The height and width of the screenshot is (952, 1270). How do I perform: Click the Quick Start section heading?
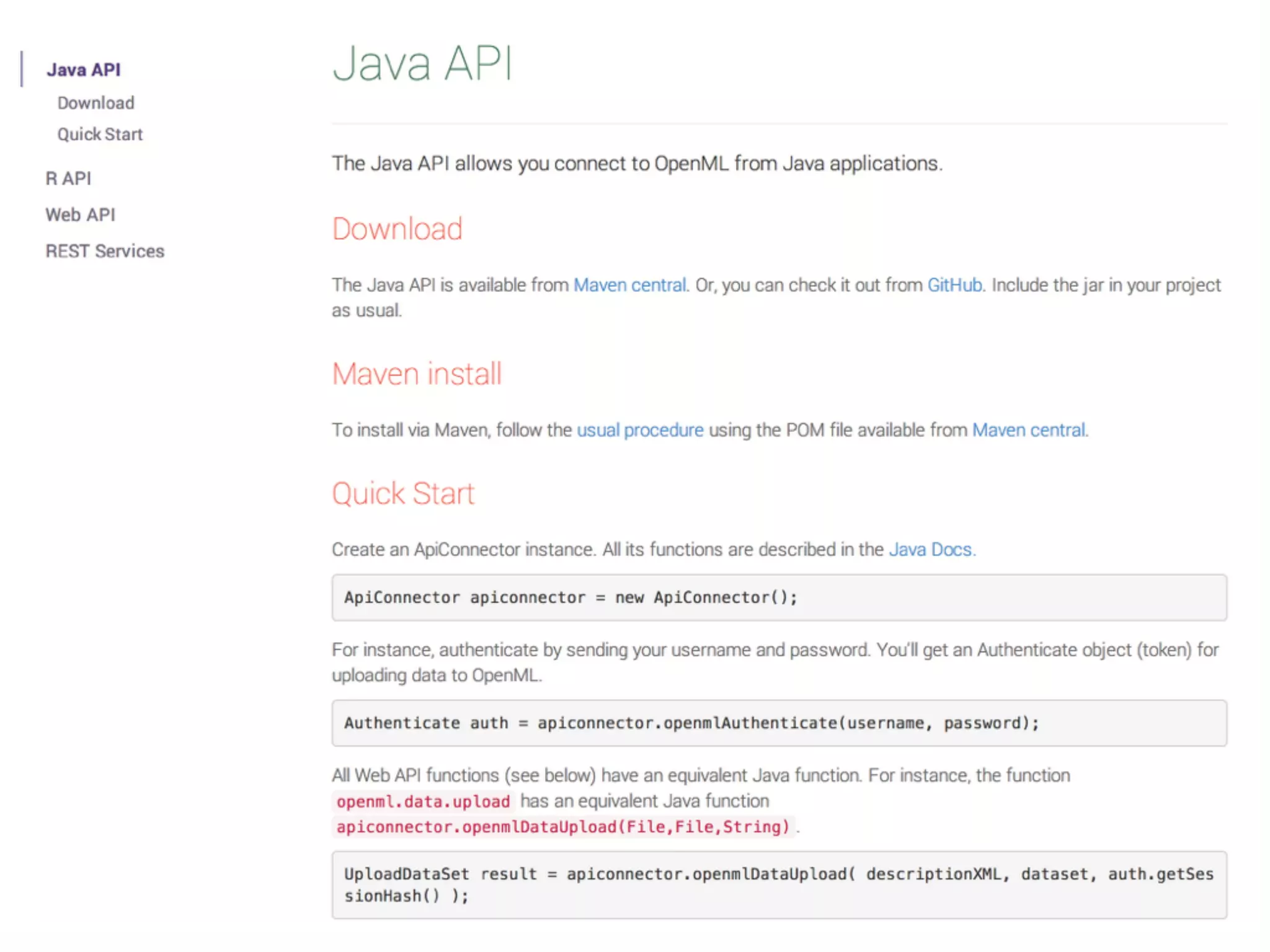pyautogui.click(x=403, y=493)
